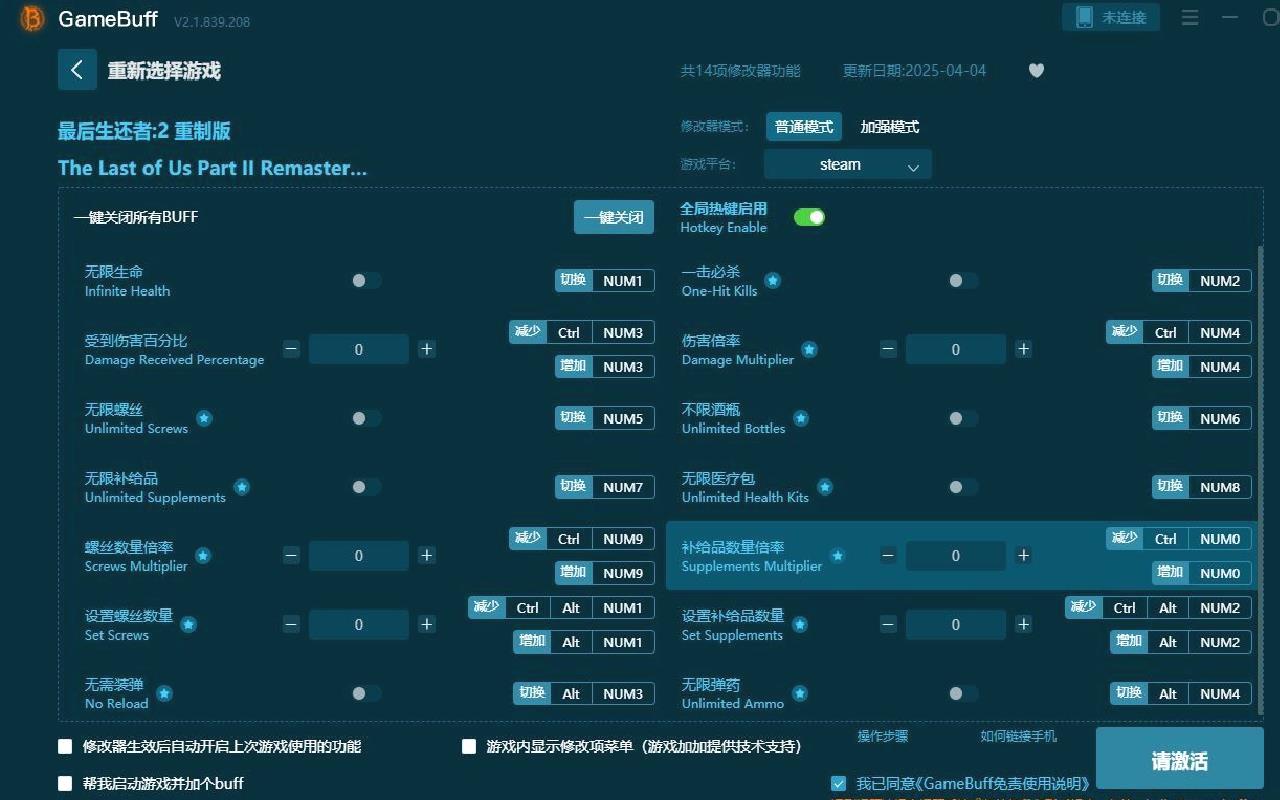Image resolution: width=1280 pixels, height=800 pixels.
Task: Increase Screws Multiplier with plus
Action: pyautogui.click(x=426, y=555)
